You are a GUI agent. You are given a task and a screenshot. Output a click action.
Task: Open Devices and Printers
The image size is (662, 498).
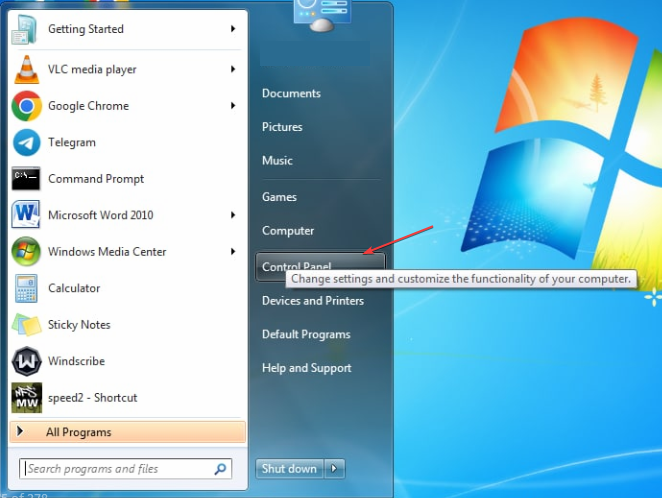313,301
